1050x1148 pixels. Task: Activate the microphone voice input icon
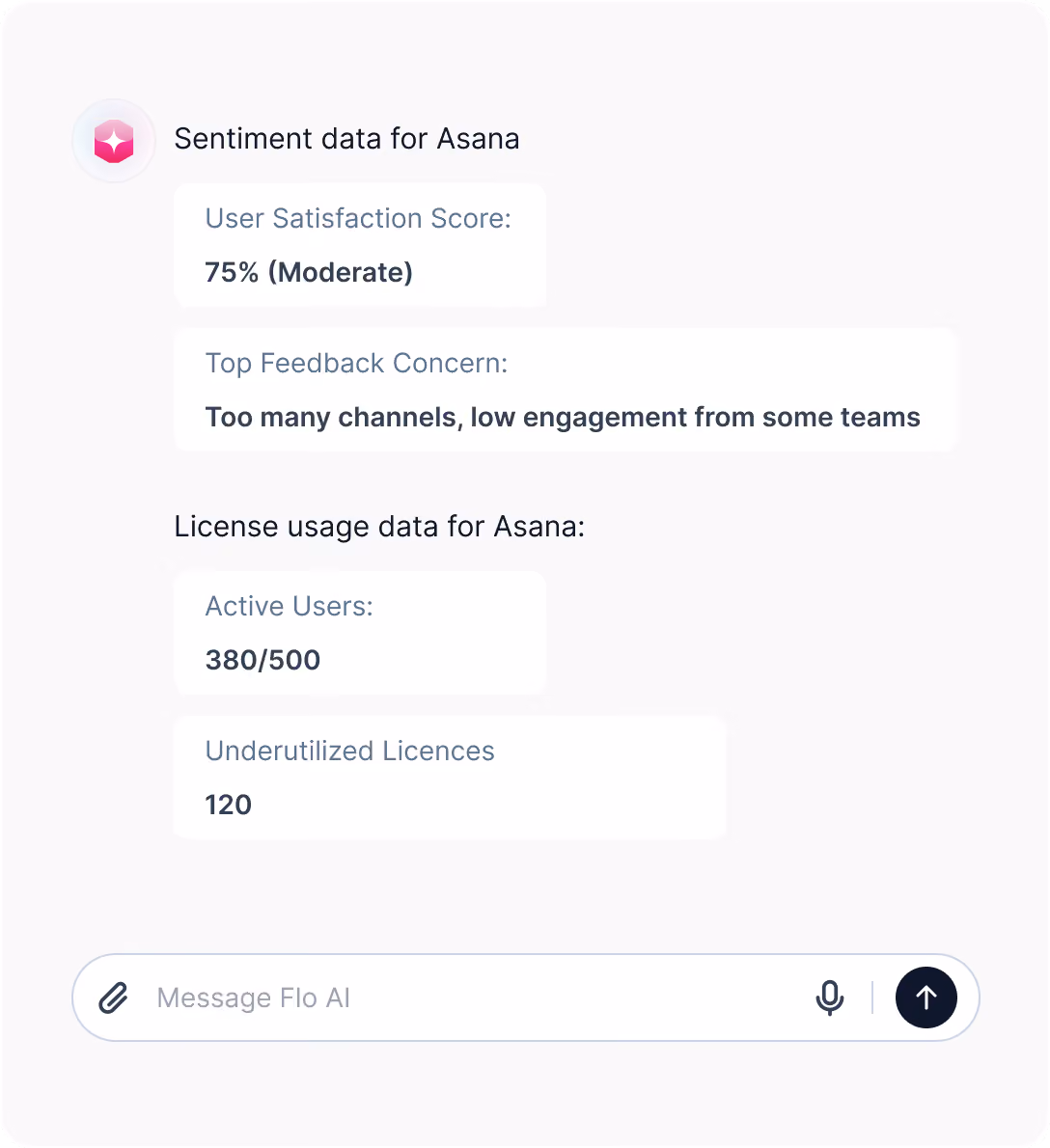pos(830,998)
